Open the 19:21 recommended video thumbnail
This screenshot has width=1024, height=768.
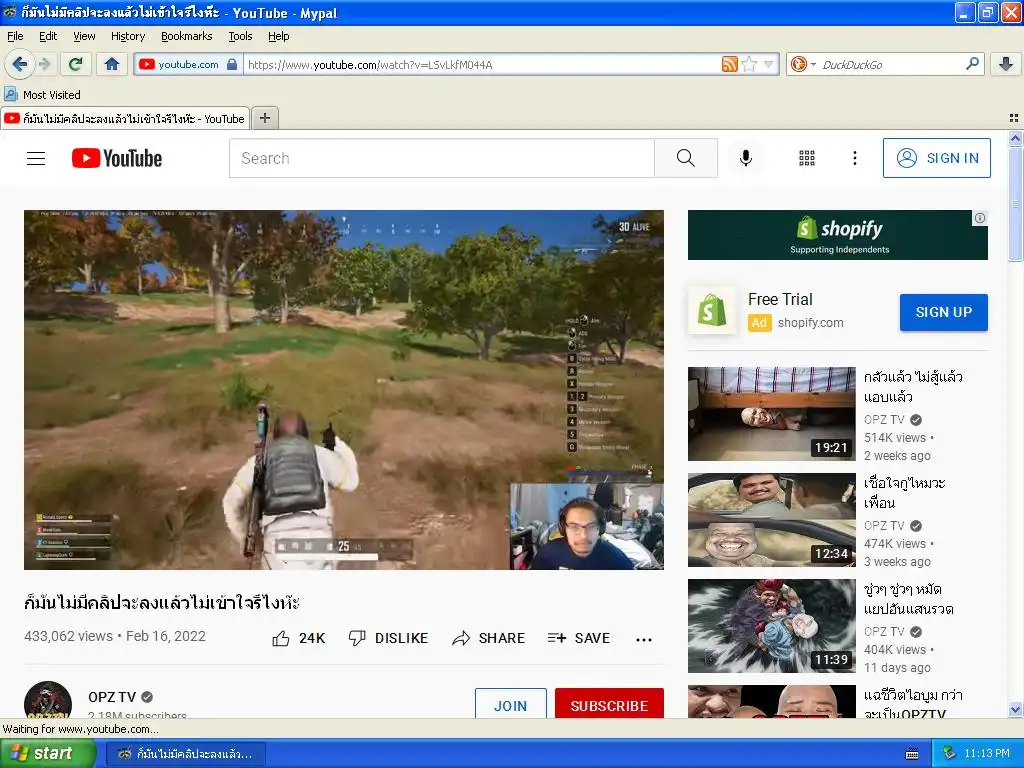[x=771, y=413]
